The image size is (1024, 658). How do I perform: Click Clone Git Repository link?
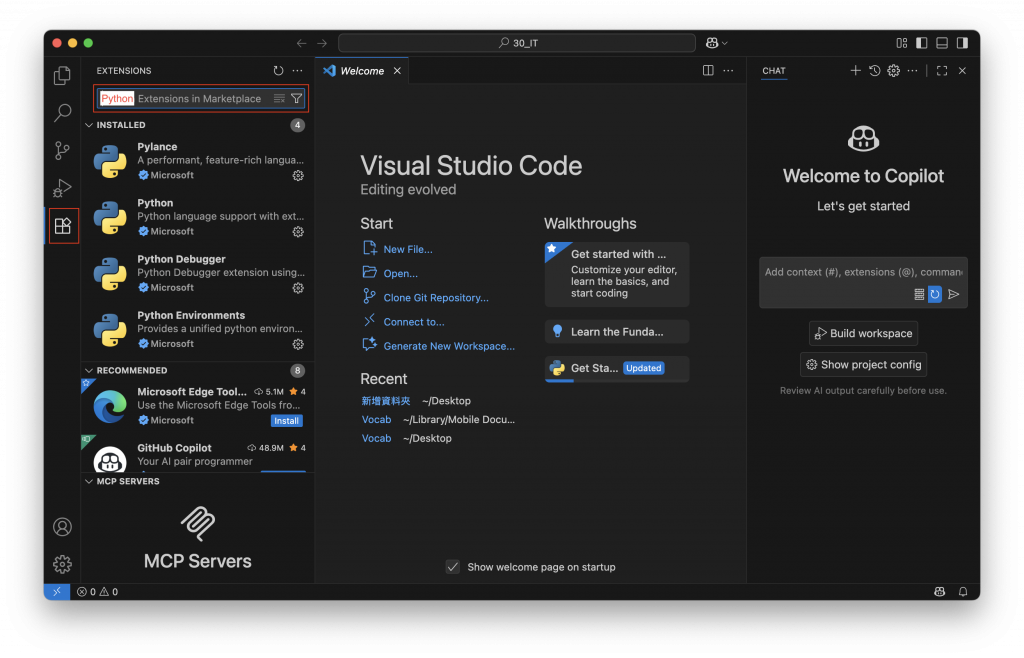click(436, 298)
